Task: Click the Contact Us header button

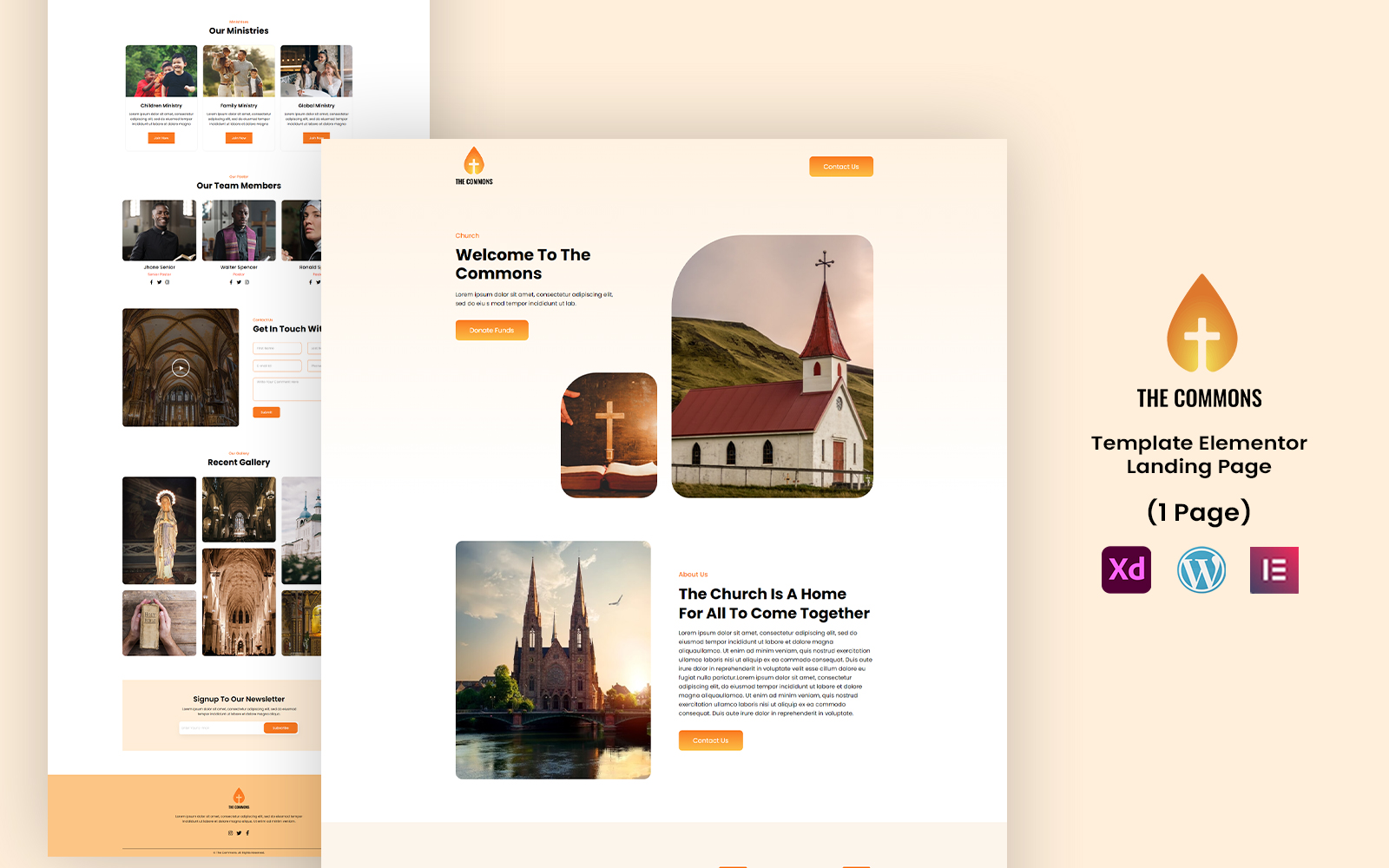Action: (840, 167)
